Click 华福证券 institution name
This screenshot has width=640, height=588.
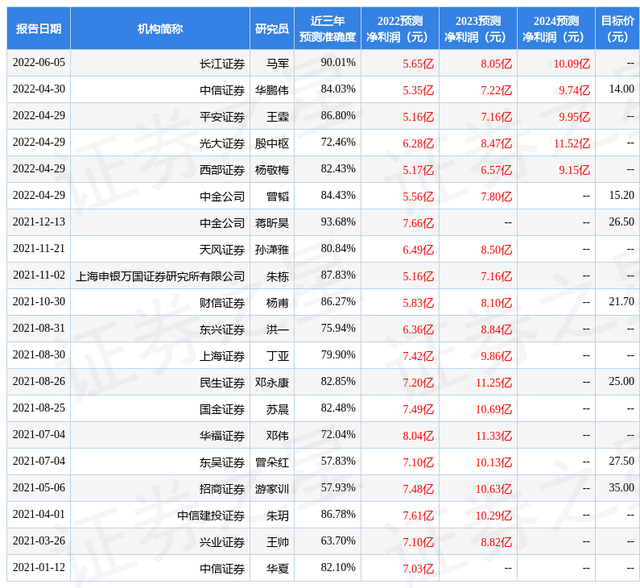pyautogui.click(x=222, y=436)
